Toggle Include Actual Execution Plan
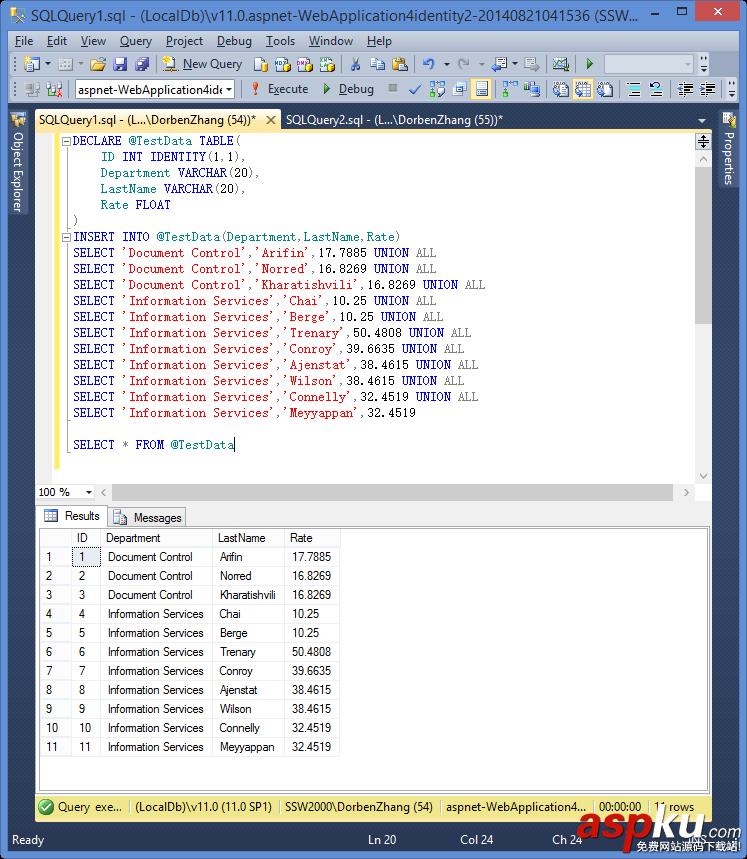Screen dimensions: 747x859 (x=510, y=89)
